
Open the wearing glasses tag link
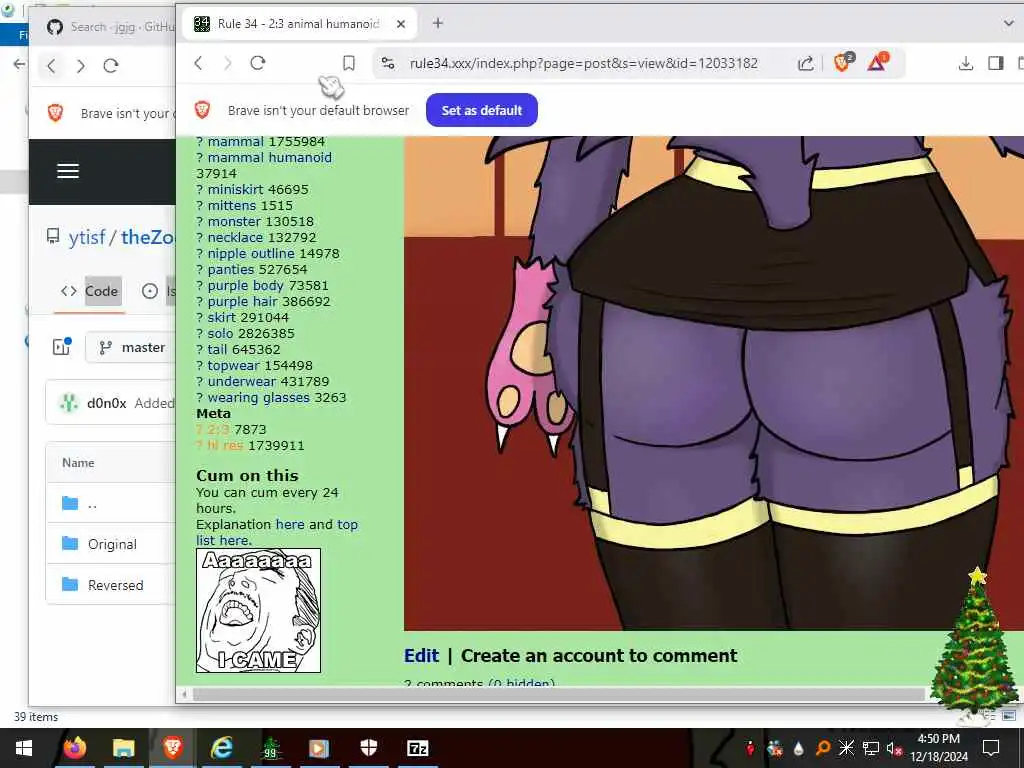click(259, 397)
